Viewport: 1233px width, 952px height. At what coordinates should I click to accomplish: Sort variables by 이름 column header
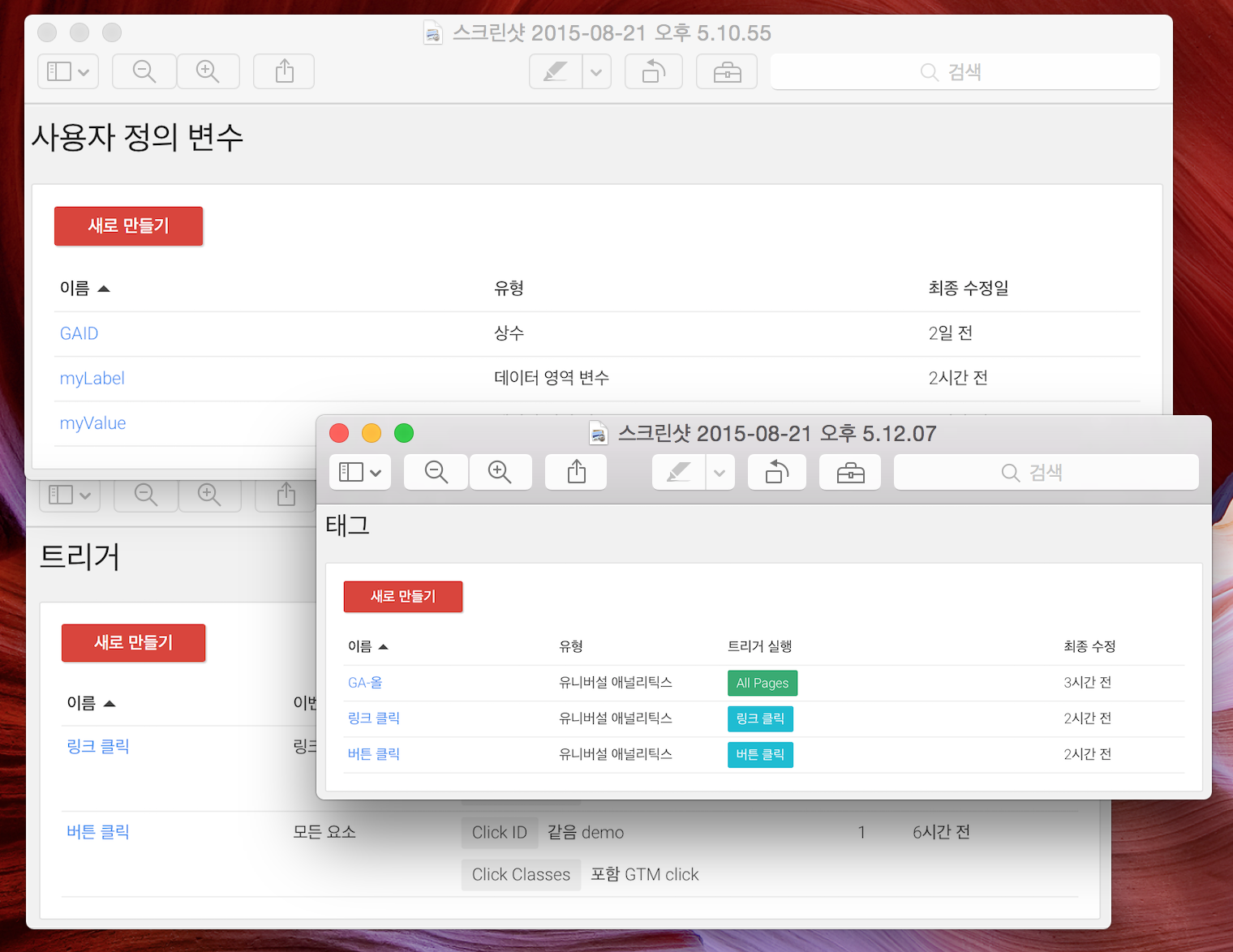[84, 289]
